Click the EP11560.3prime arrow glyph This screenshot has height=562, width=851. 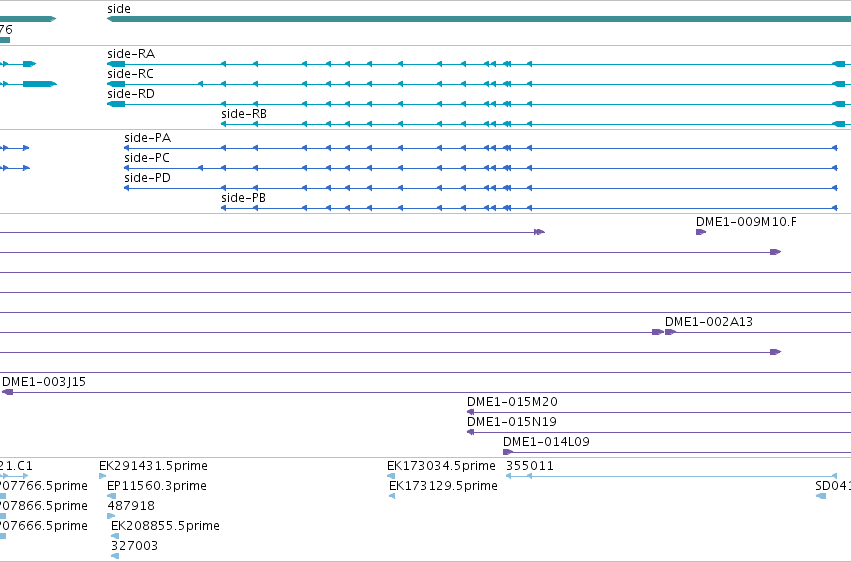[112, 496]
